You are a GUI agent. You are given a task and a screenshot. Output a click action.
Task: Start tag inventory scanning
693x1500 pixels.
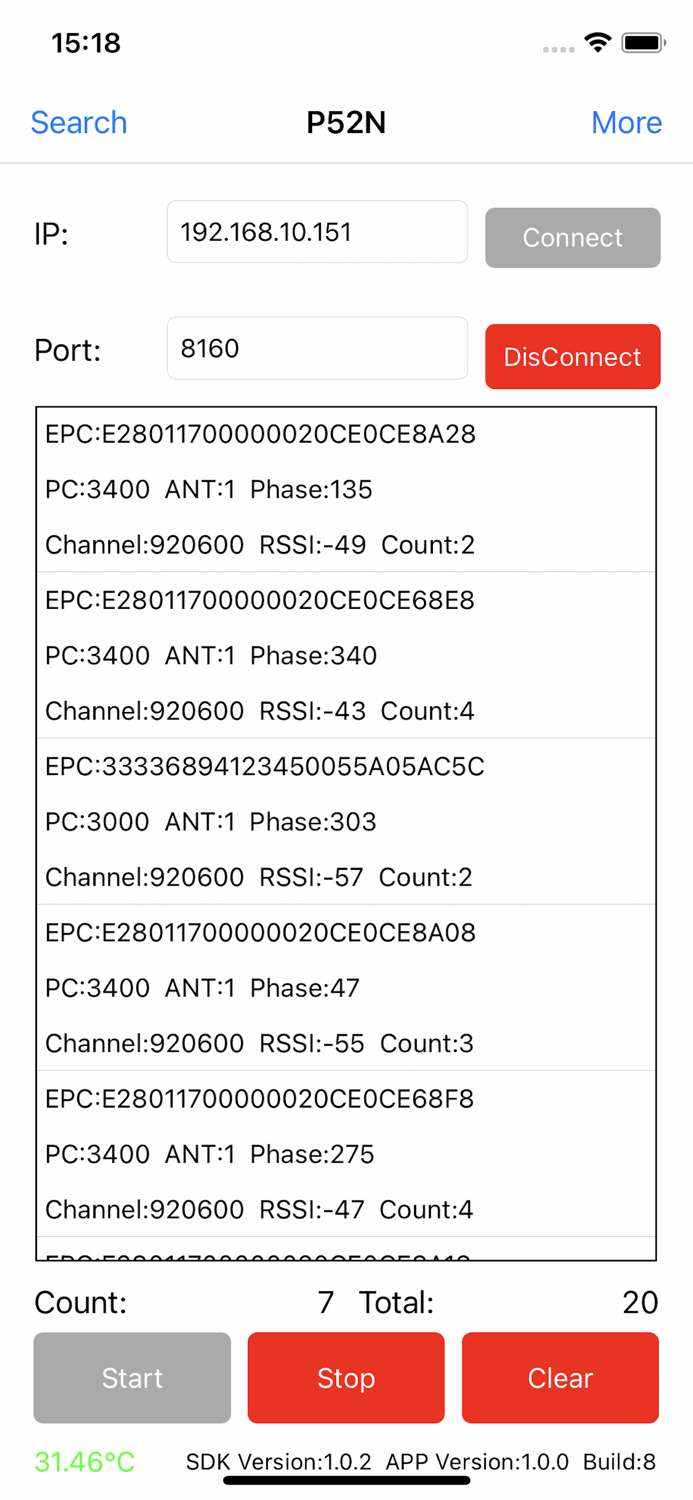click(131, 1377)
